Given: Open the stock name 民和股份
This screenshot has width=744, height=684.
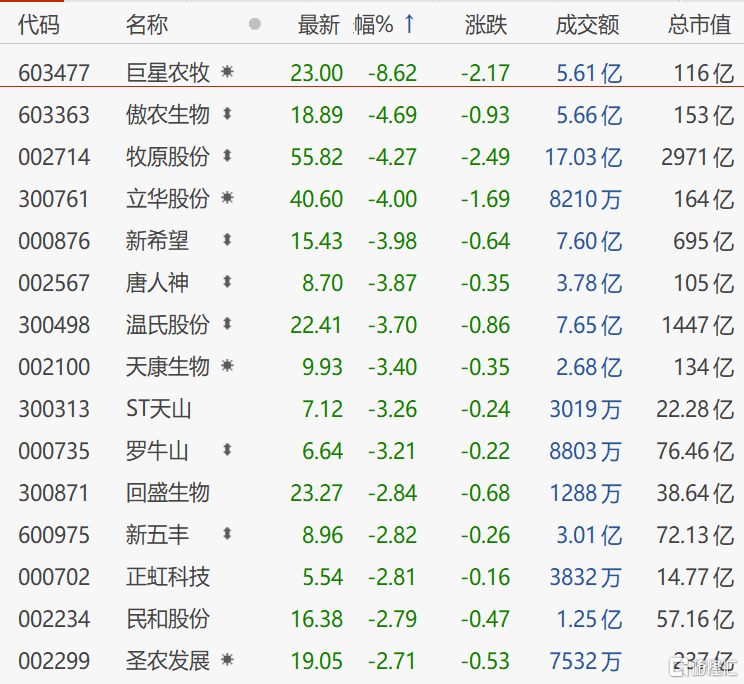Looking at the screenshot, I should click(167, 619).
